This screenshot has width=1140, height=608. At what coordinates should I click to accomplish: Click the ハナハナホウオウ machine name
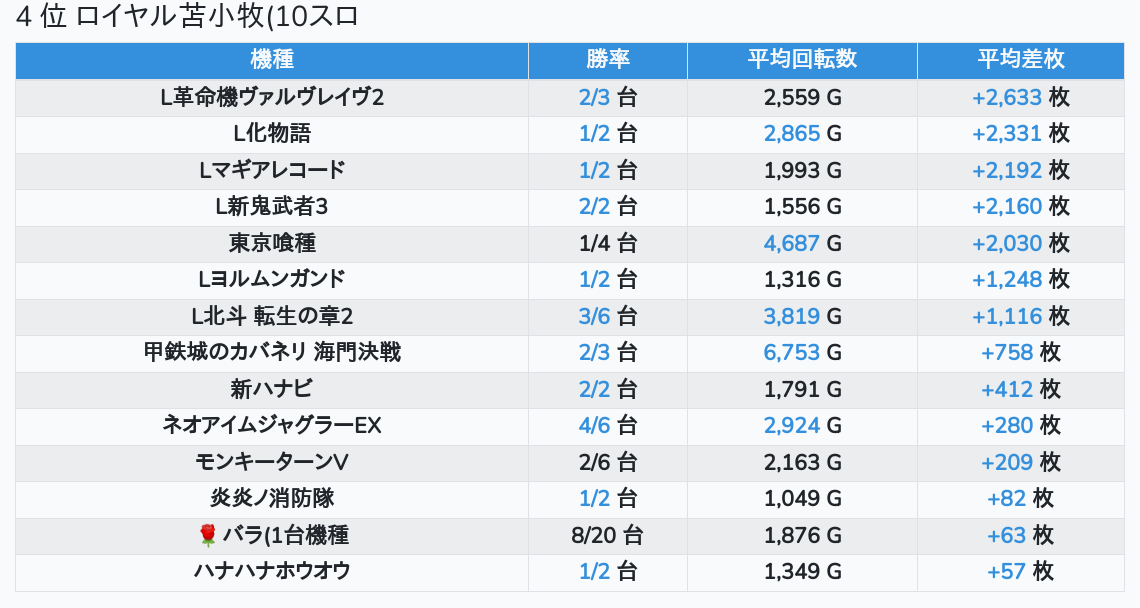point(272,572)
